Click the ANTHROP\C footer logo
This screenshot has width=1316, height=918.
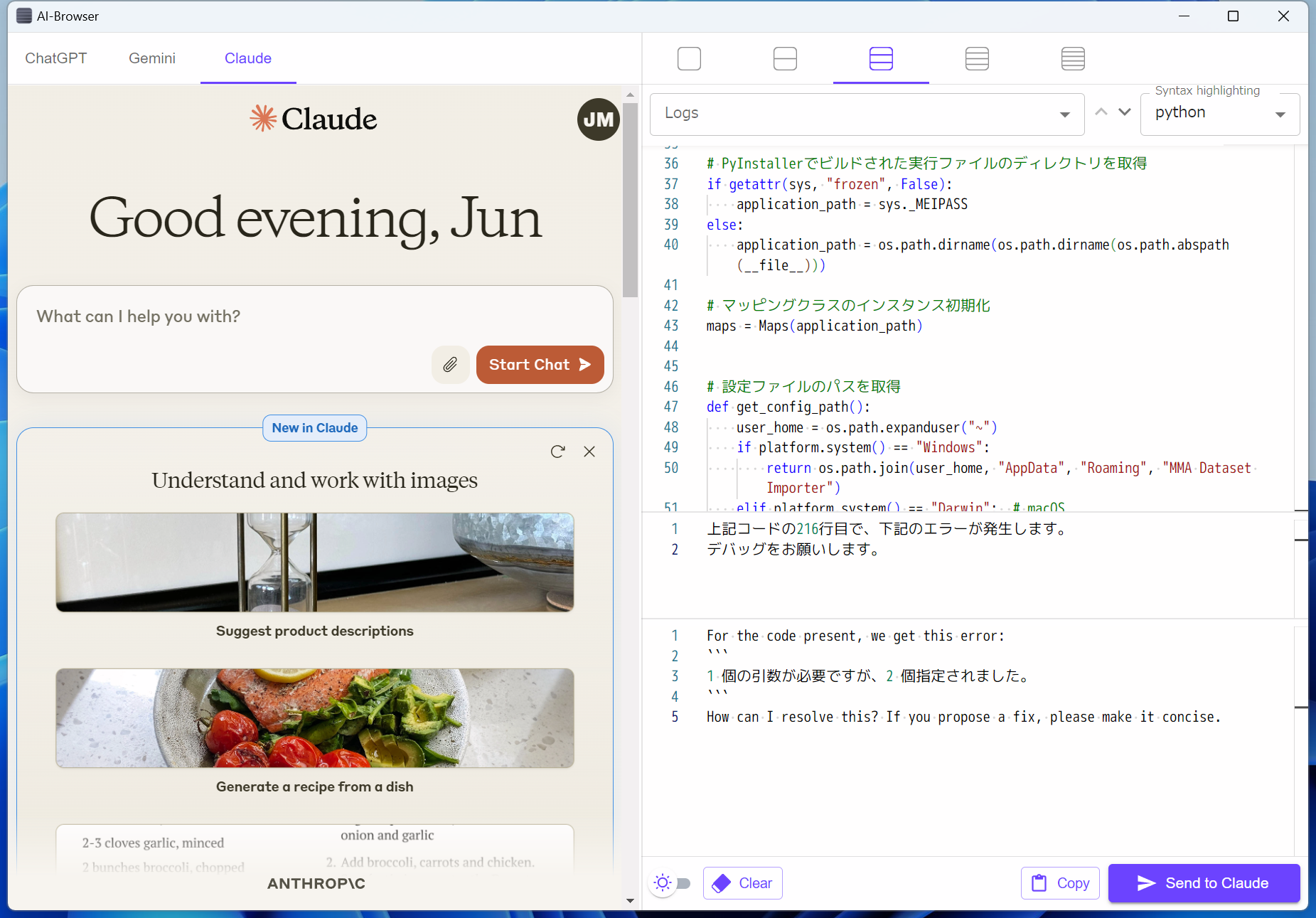tap(316, 883)
